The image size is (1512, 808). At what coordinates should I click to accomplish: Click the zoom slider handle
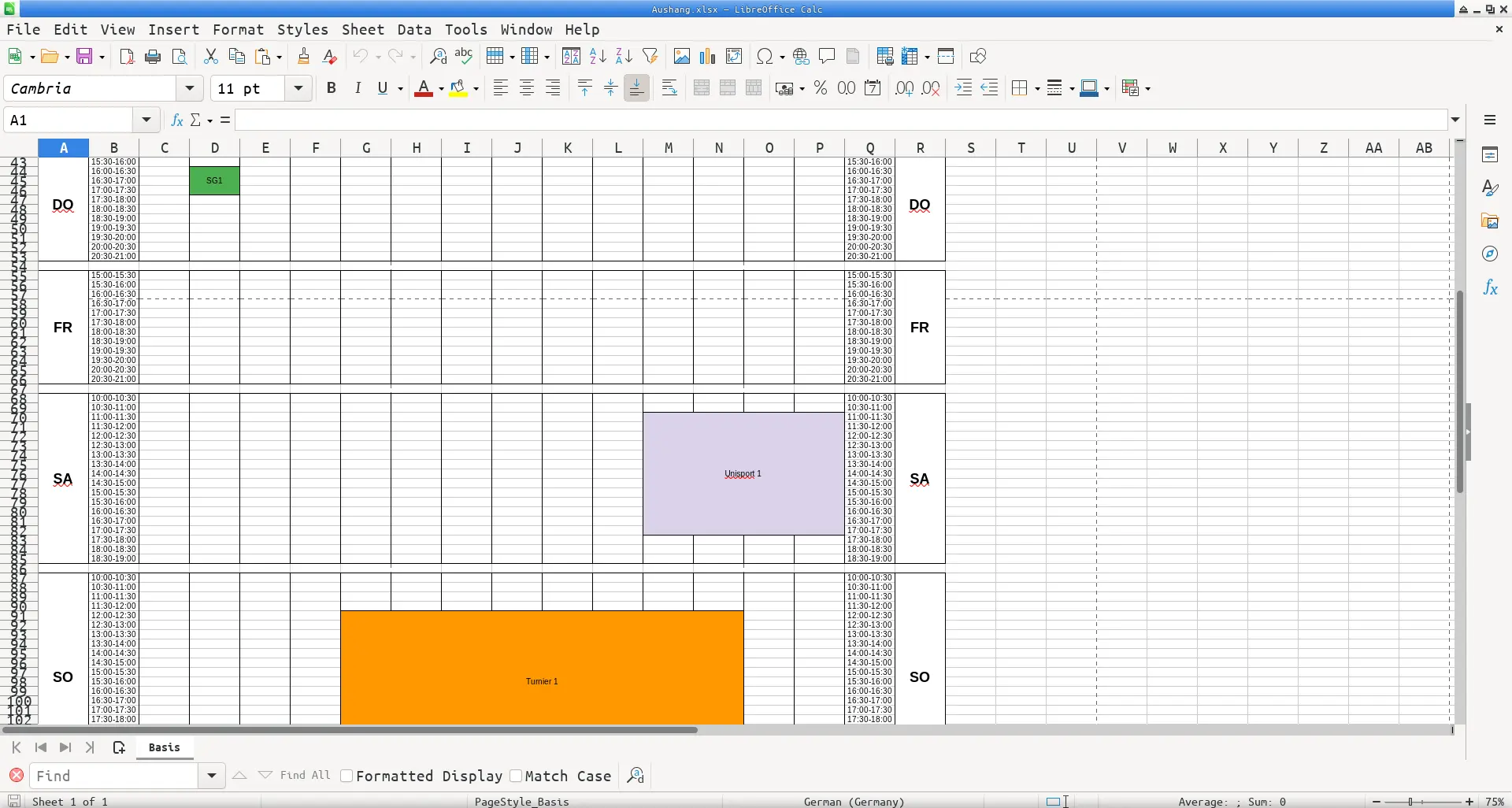(1410, 802)
